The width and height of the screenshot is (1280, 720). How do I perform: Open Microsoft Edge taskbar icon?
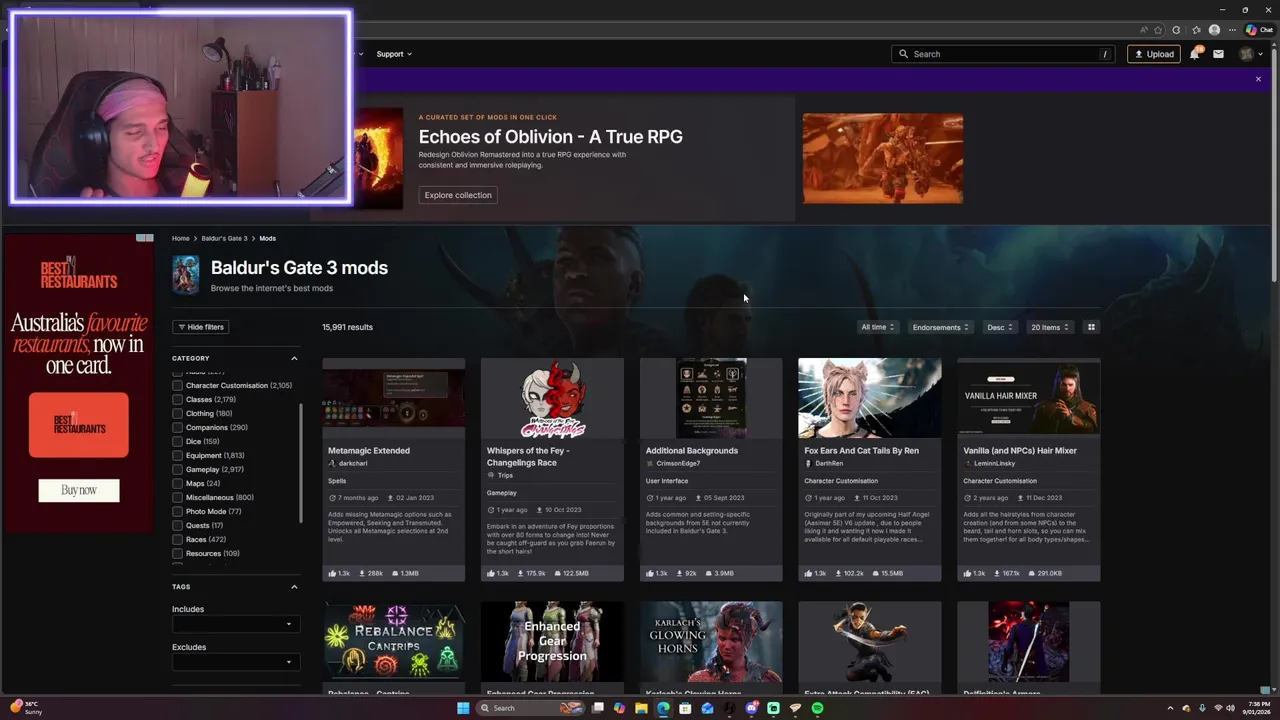[663, 708]
